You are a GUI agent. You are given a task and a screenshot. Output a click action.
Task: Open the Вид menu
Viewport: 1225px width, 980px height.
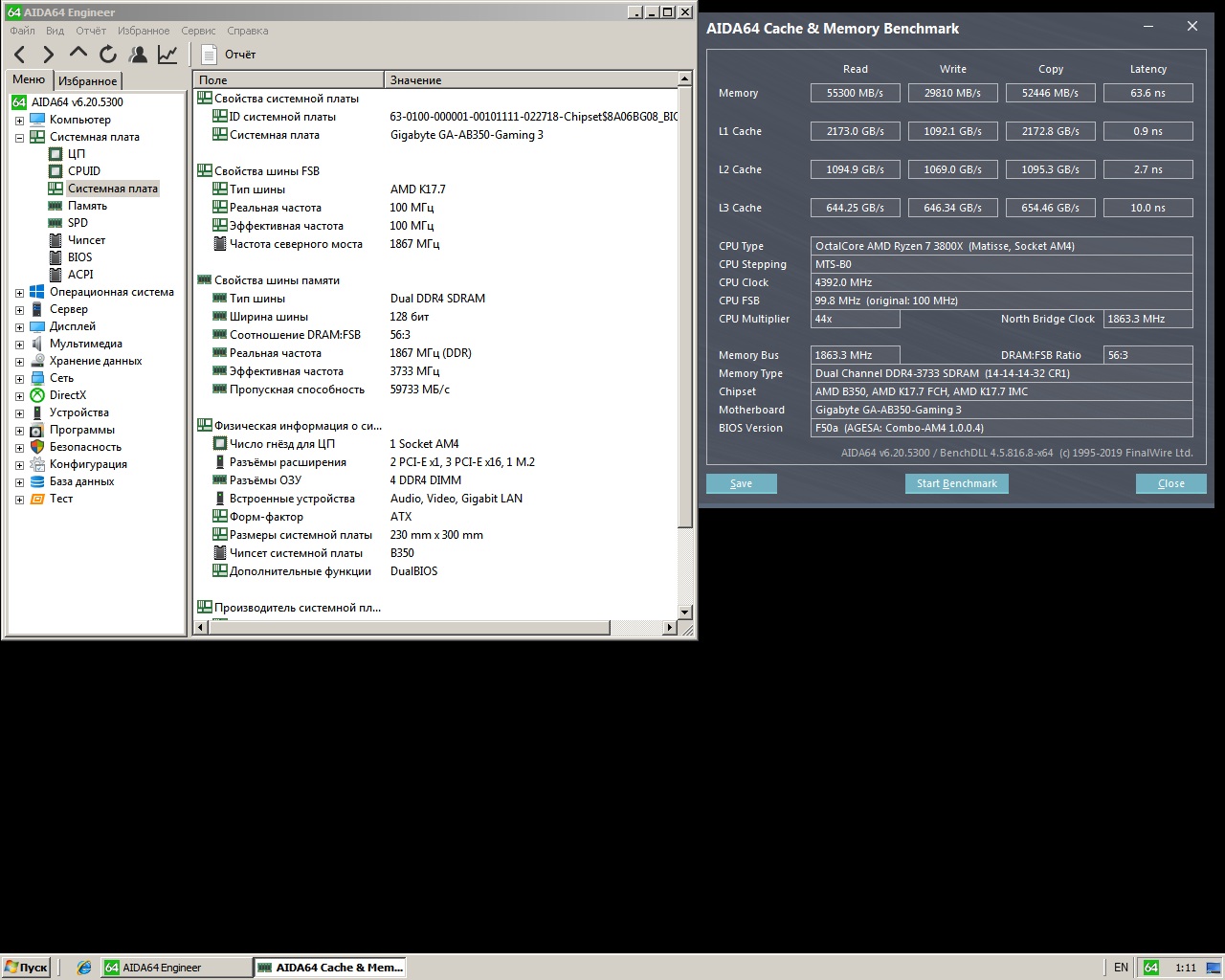[56, 31]
